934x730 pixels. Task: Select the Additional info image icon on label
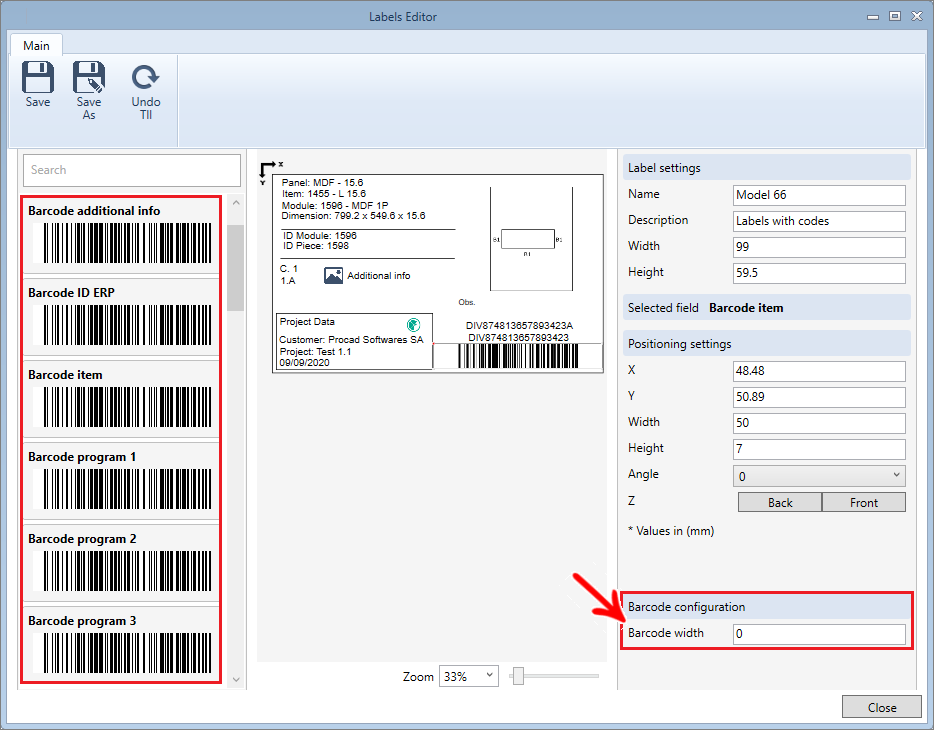tap(333, 275)
